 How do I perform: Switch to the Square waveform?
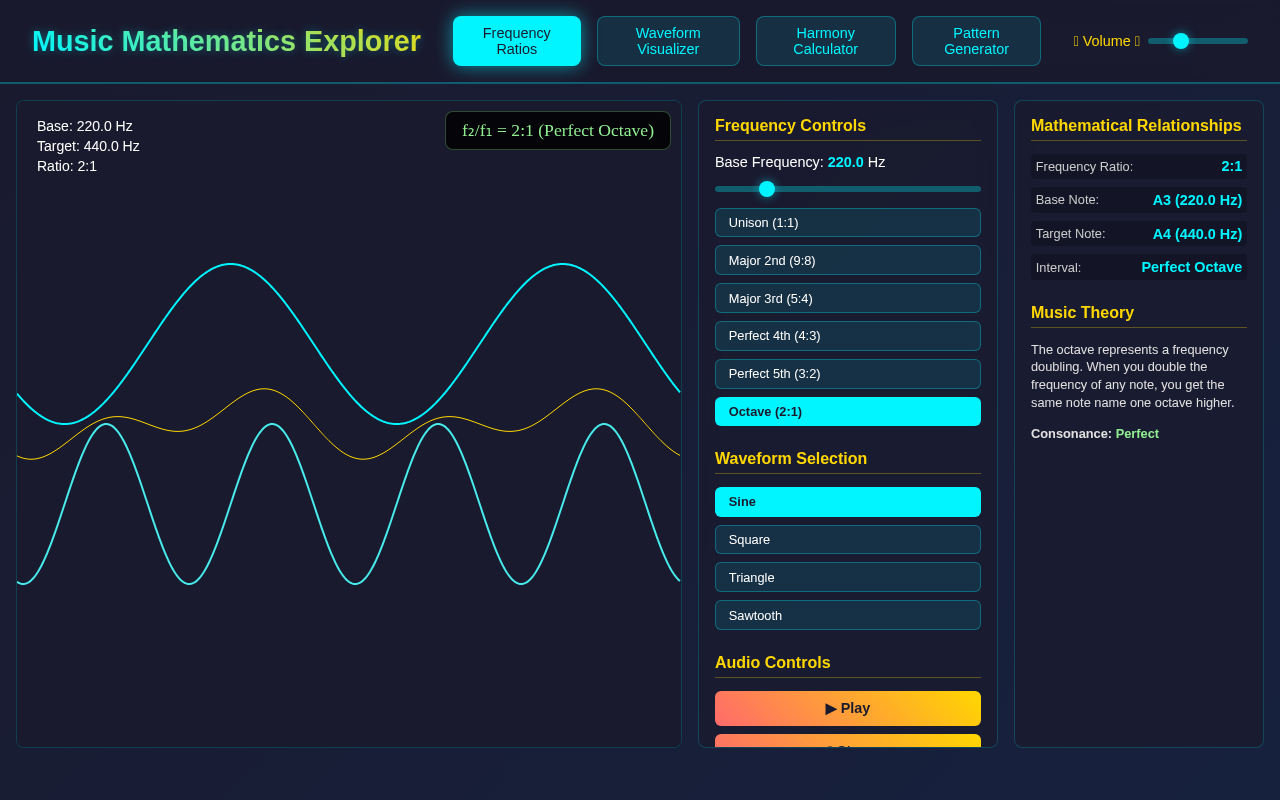(x=847, y=539)
